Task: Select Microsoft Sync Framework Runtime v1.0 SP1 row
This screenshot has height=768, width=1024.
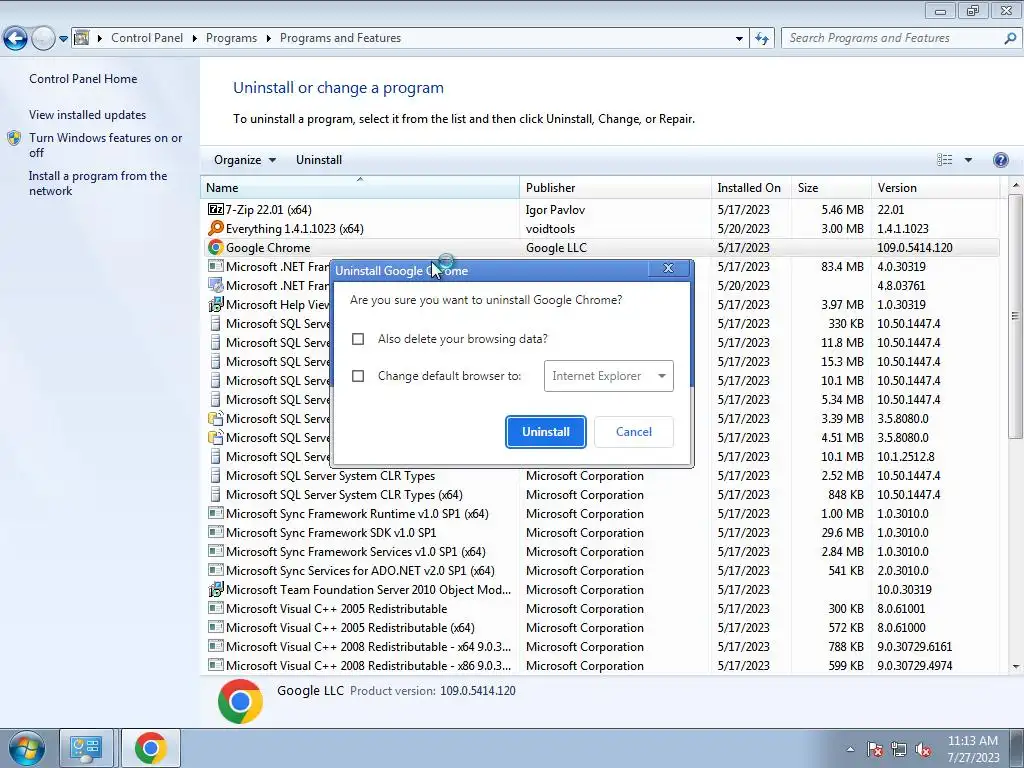Action: pyautogui.click(x=600, y=514)
